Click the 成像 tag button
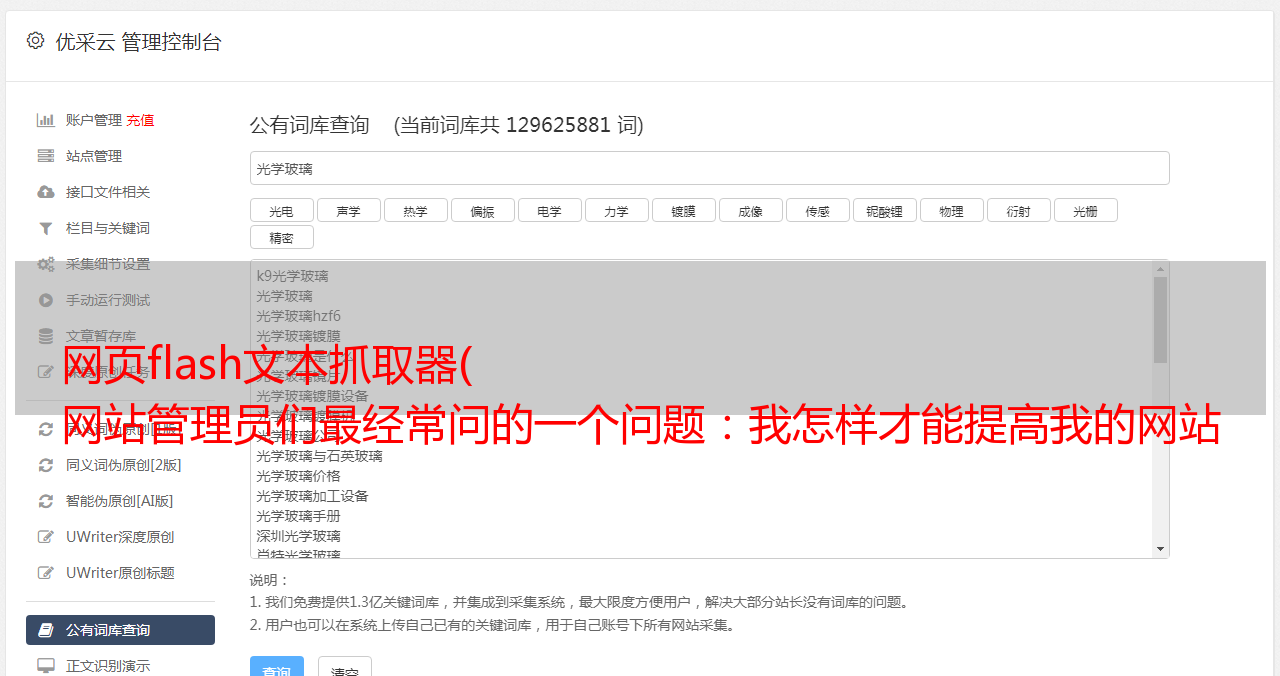The width and height of the screenshot is (1280, 676). (750, 210)
